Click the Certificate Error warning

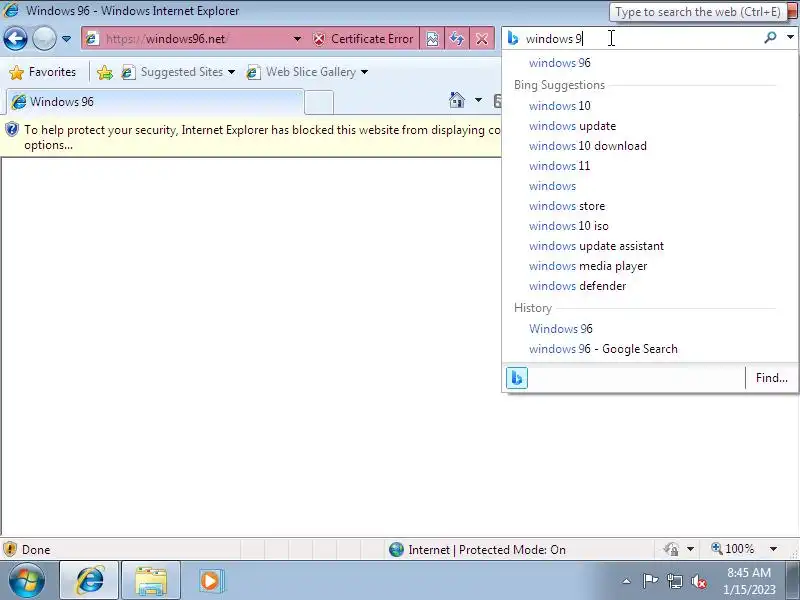click(x=363, y=39)
